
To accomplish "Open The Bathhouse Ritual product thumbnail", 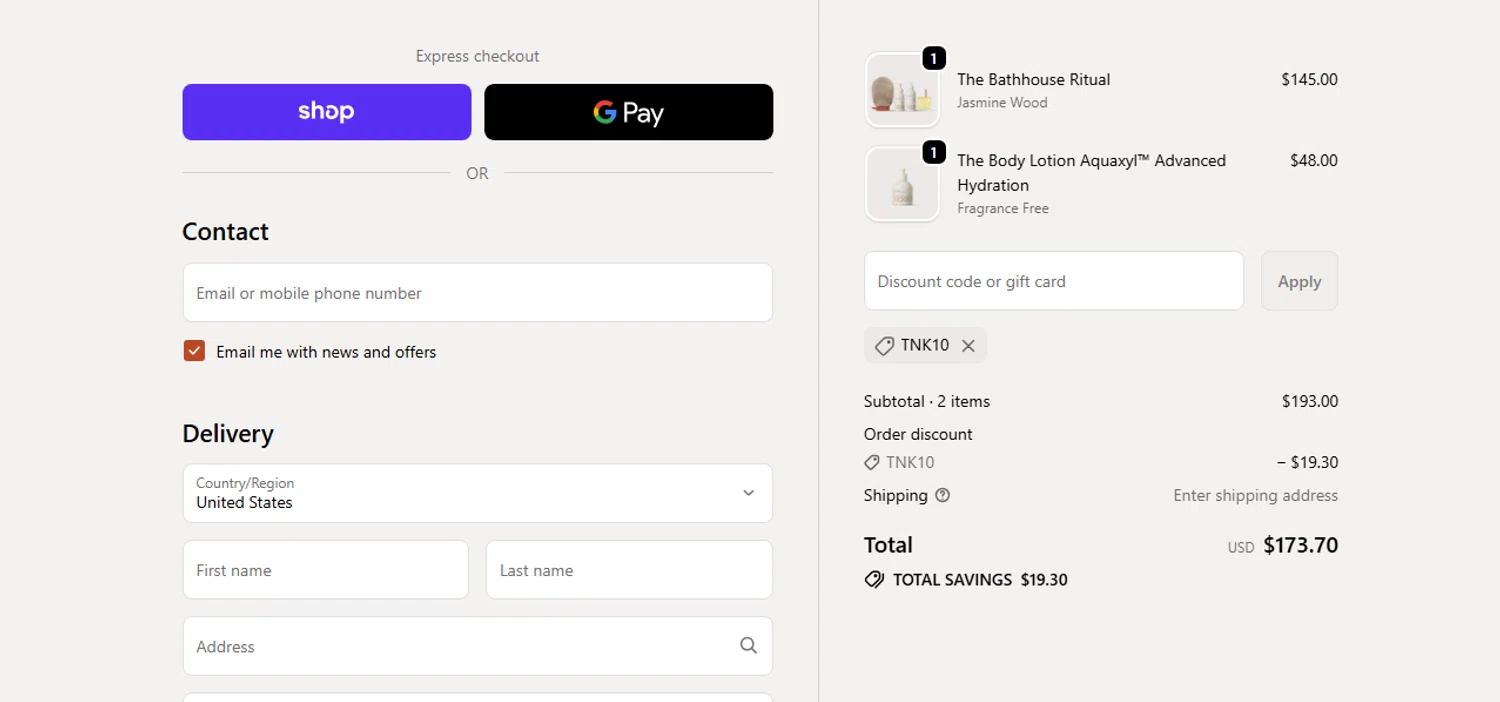I will [902, 90].
